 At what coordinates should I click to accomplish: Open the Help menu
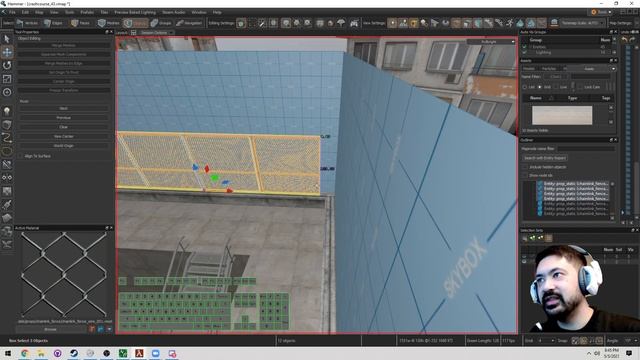click(x=217, y=12)
